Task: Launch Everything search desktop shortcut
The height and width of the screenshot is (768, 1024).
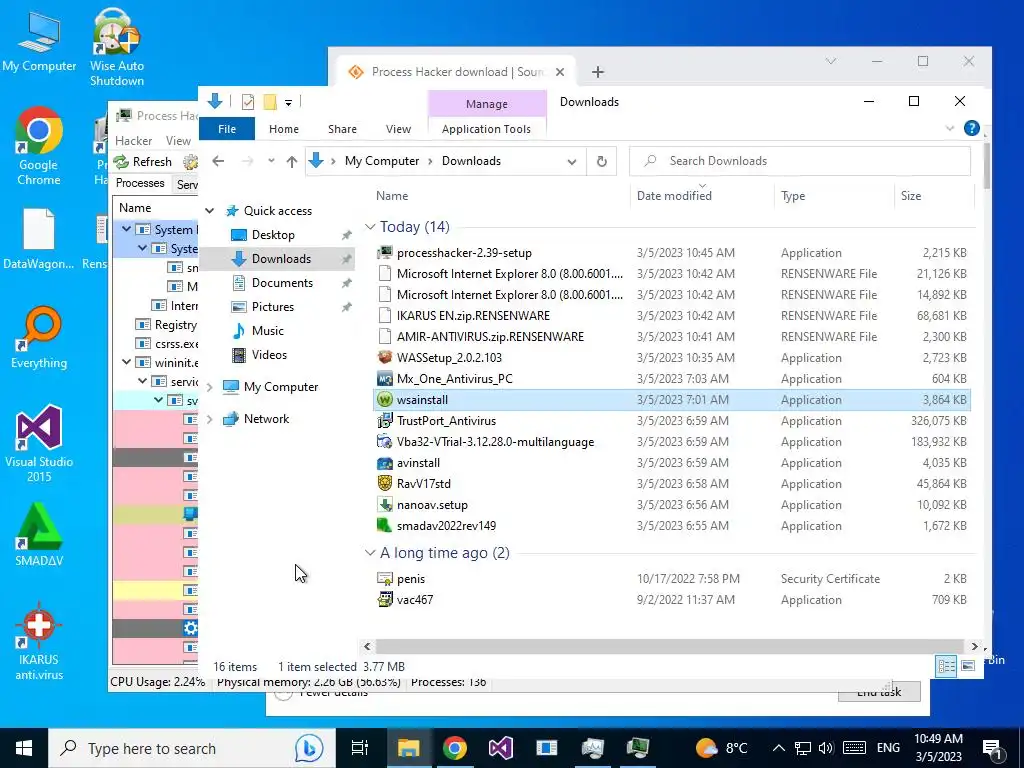Action: (39, 338)
